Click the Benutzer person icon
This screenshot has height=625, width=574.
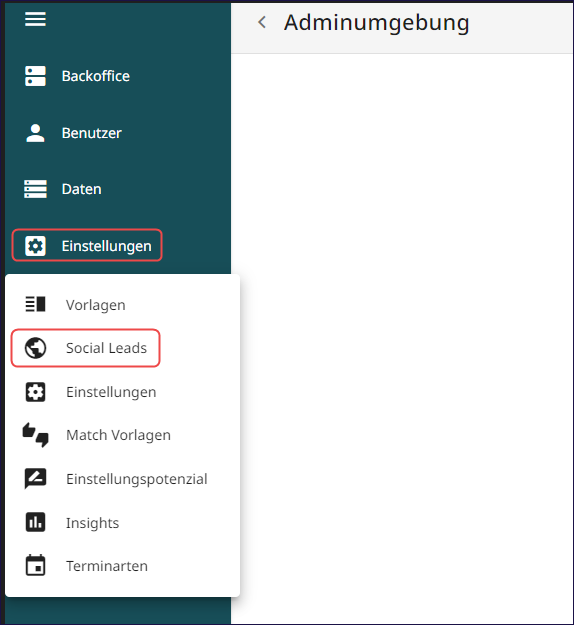tap(35, 133)
